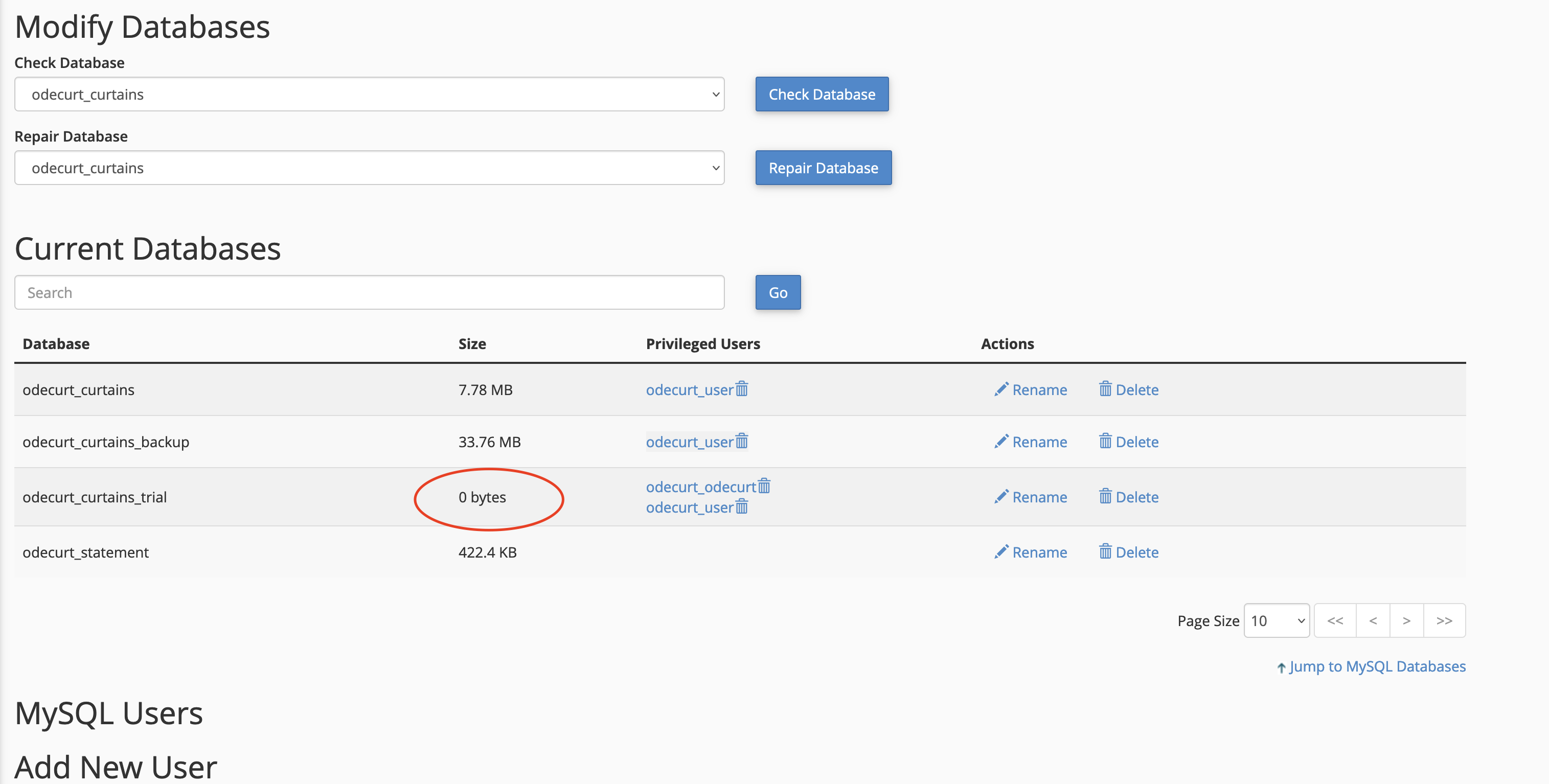Viewport: 1549px width, 784px height.
Task: Delete the odecurt_curtains_backup database
Action: (1129, 442)
